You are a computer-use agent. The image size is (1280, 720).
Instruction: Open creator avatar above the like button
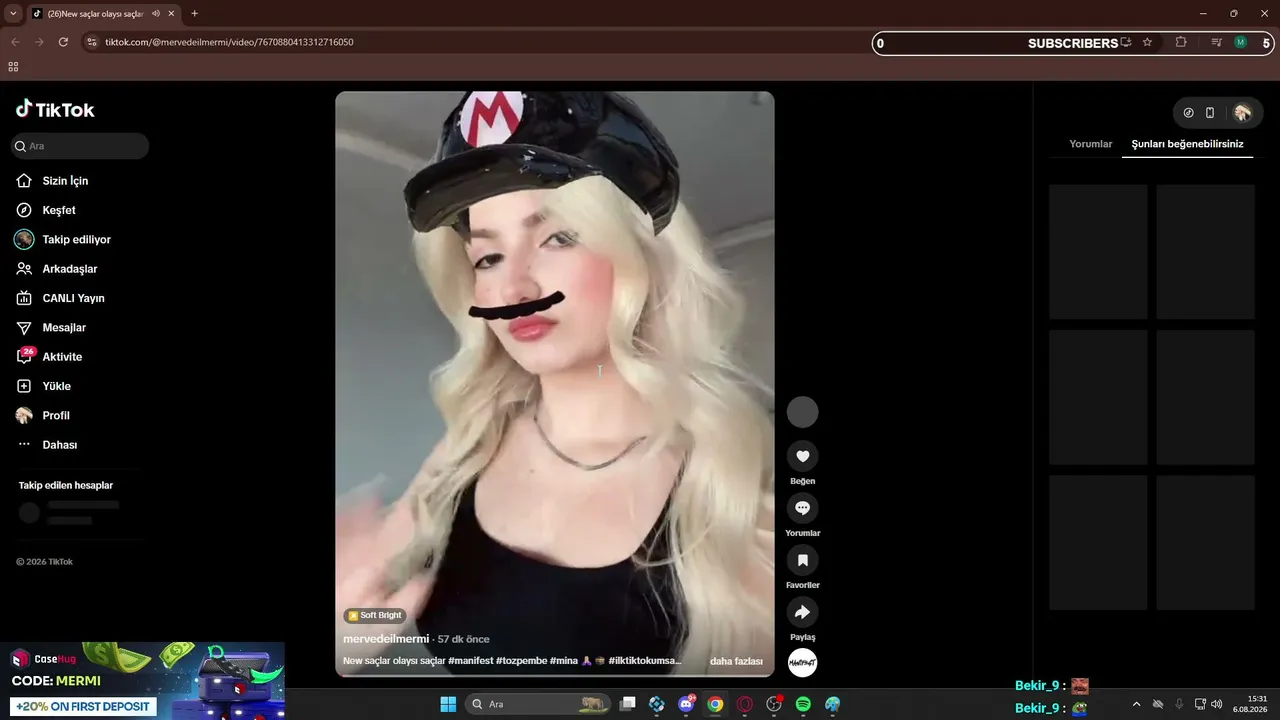click(802, 412)
